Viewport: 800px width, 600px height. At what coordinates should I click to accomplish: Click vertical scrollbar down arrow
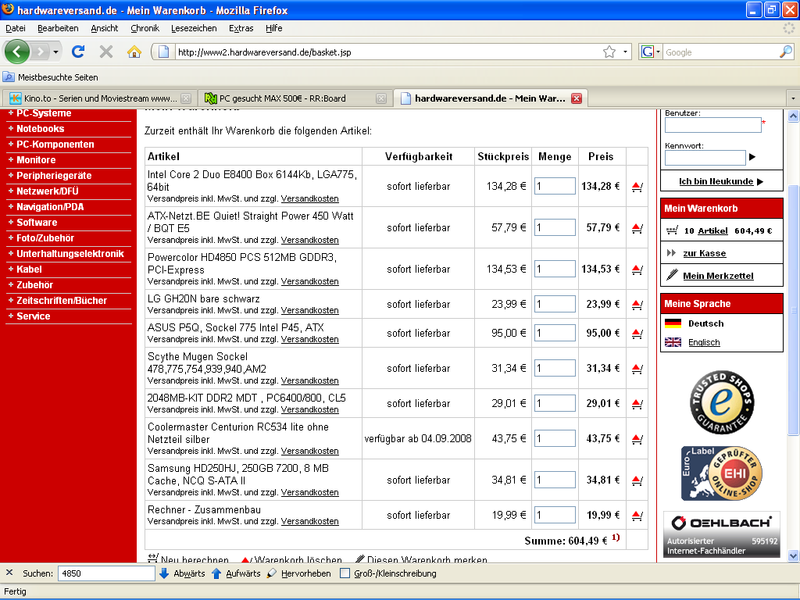pyautogui.click(x=793, y=556)
